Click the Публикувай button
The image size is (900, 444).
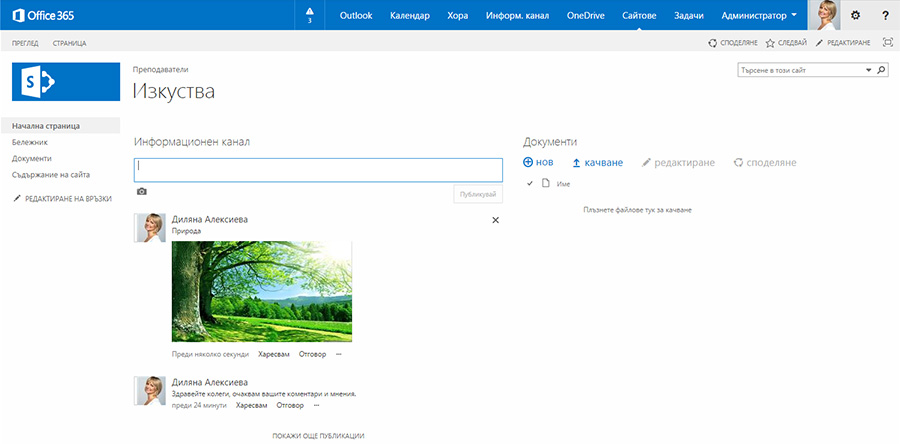coord(478,194)
